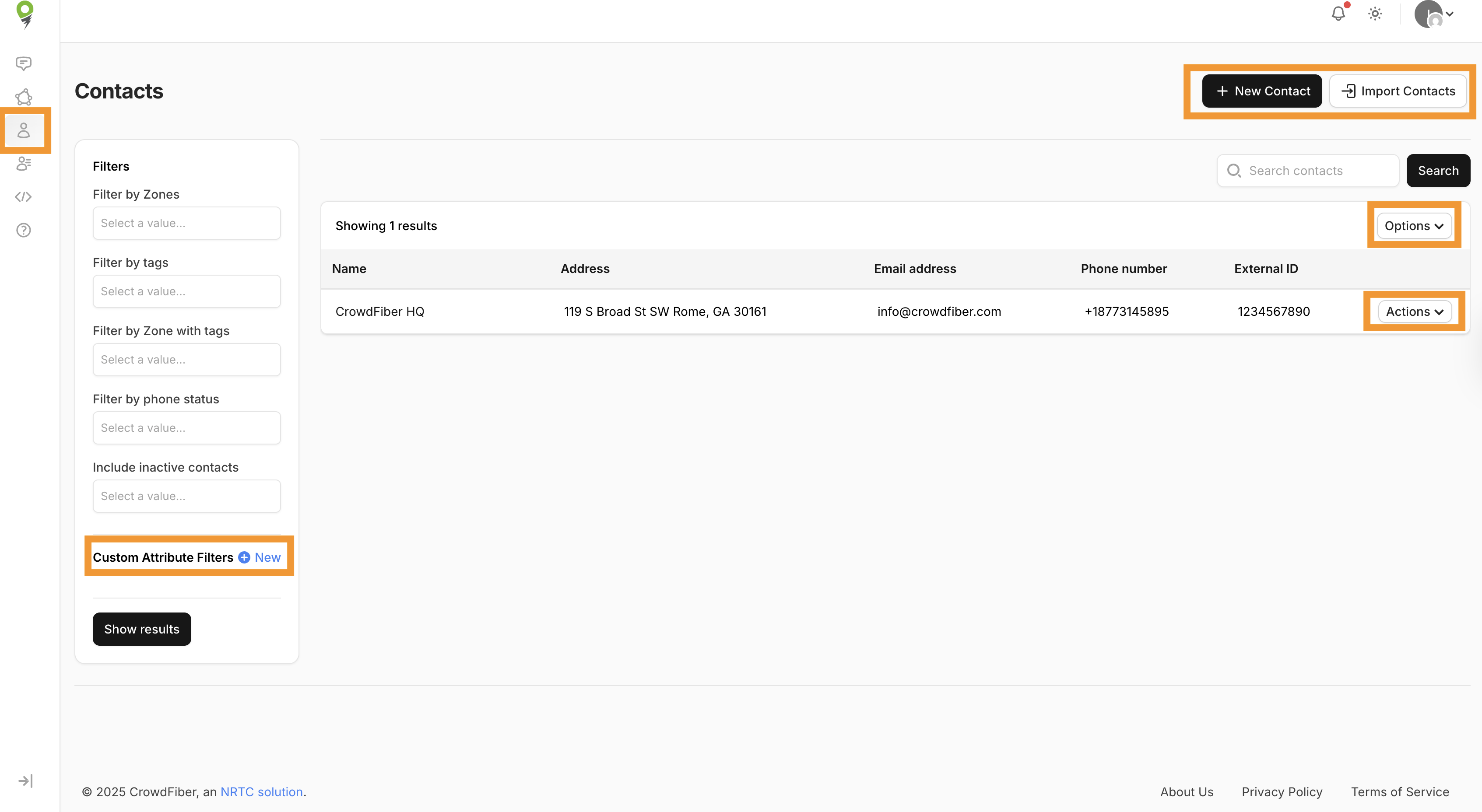1482x812 pixels.
Task: Expand the sidebar with the arrow icon
Action: pos(25,780)
